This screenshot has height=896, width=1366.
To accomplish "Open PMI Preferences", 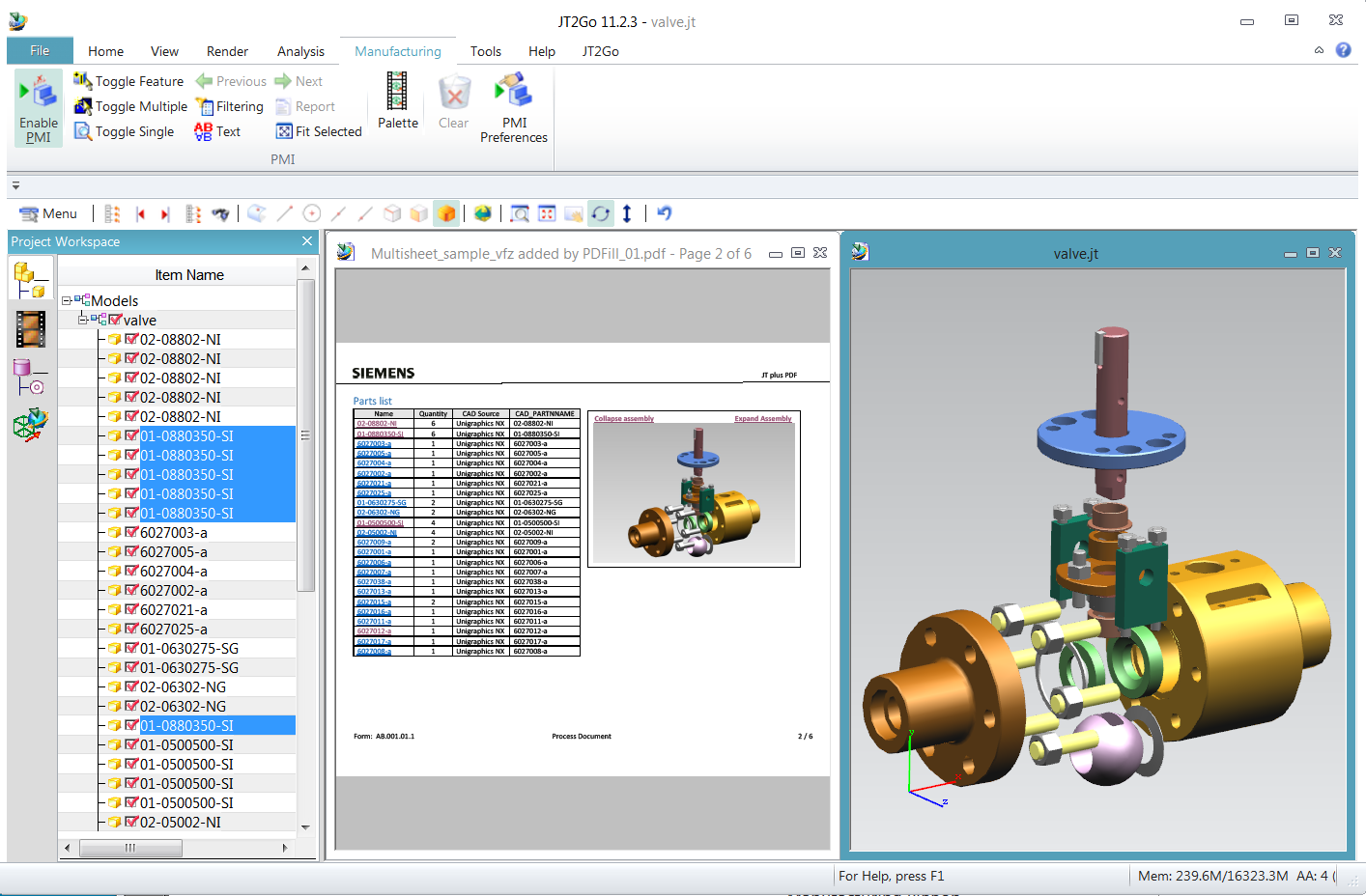I will [514, 108].
